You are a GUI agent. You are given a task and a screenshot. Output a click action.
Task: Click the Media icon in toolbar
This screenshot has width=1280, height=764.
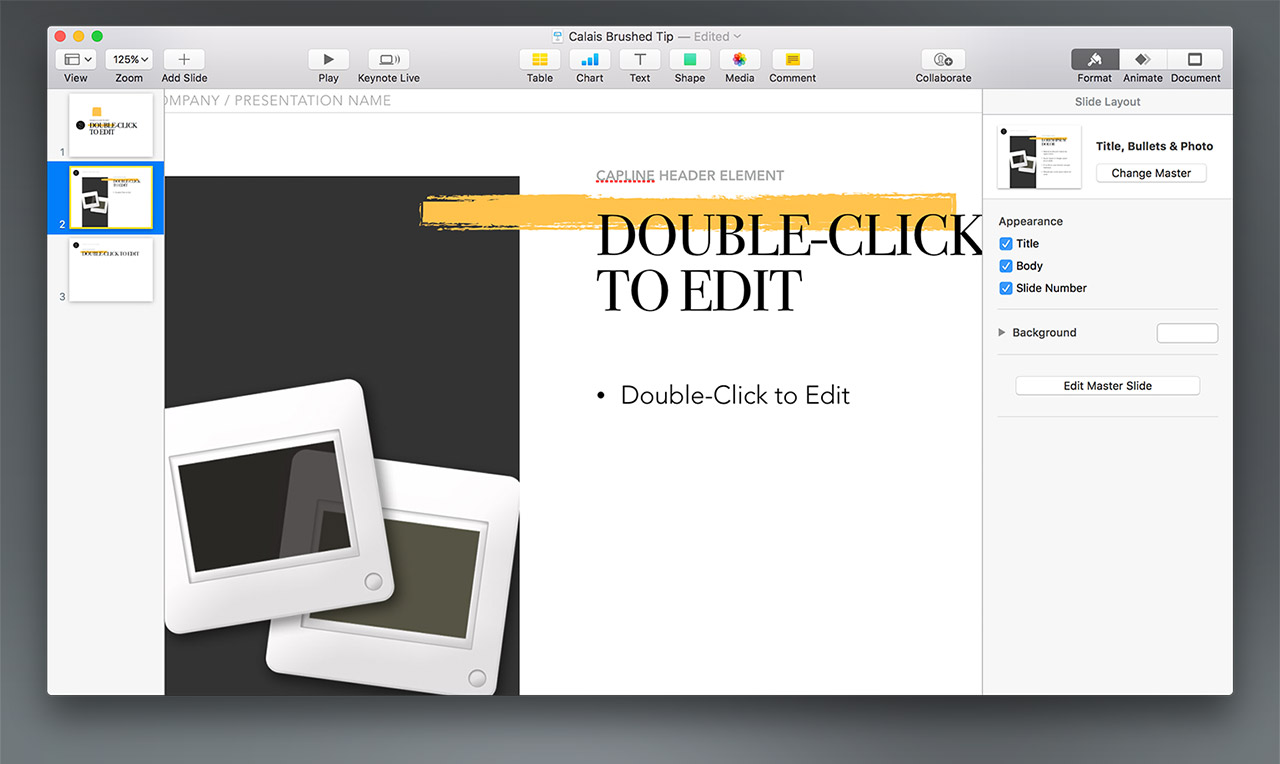[740, 60]
